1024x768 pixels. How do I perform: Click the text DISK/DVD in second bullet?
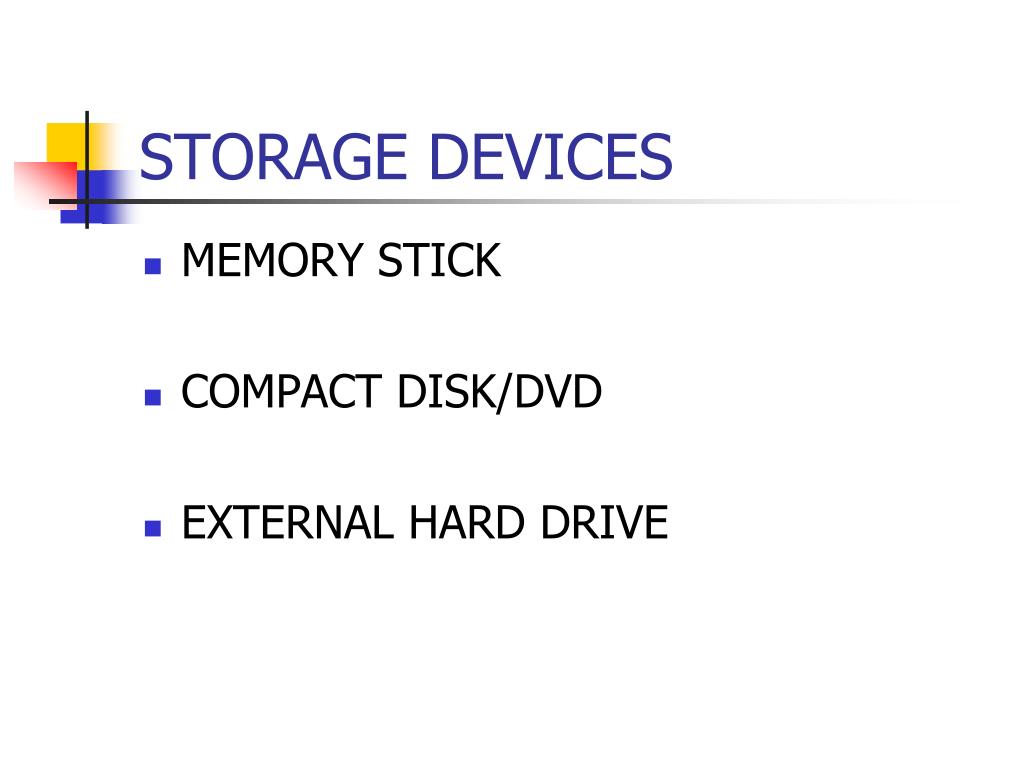[500, 392]
